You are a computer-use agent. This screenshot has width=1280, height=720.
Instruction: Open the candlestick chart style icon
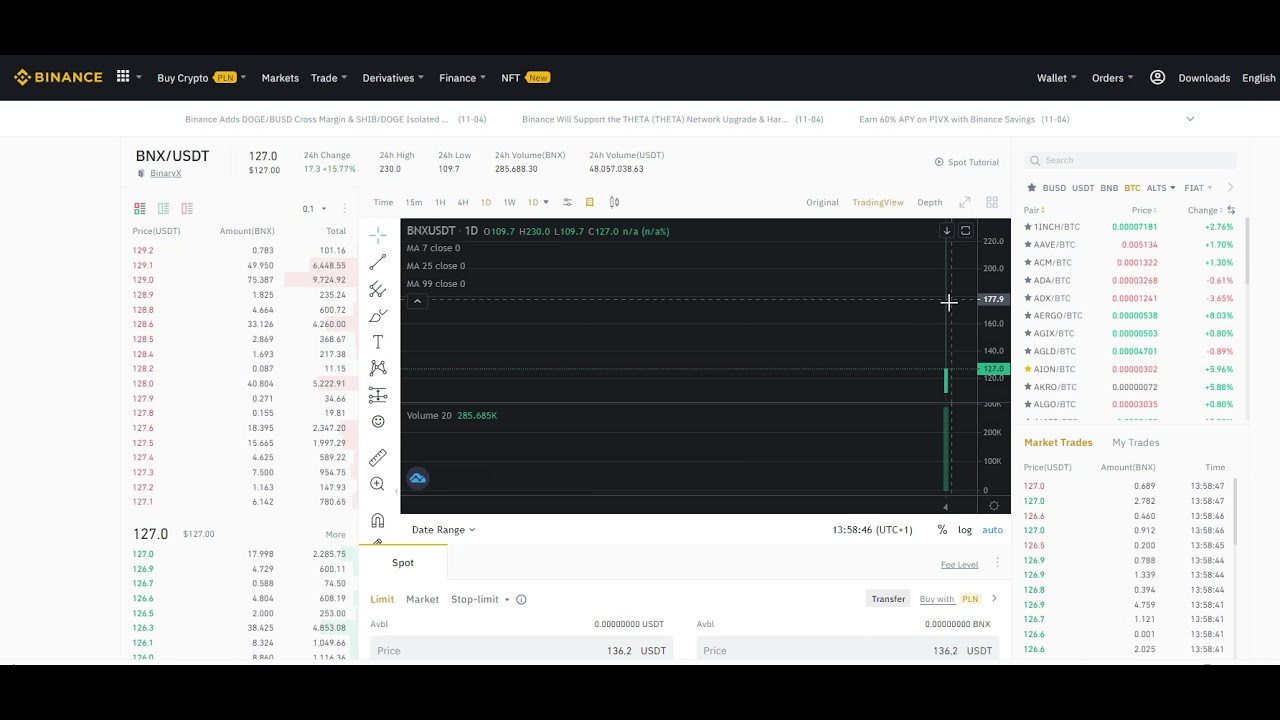(x=614, y=202)
